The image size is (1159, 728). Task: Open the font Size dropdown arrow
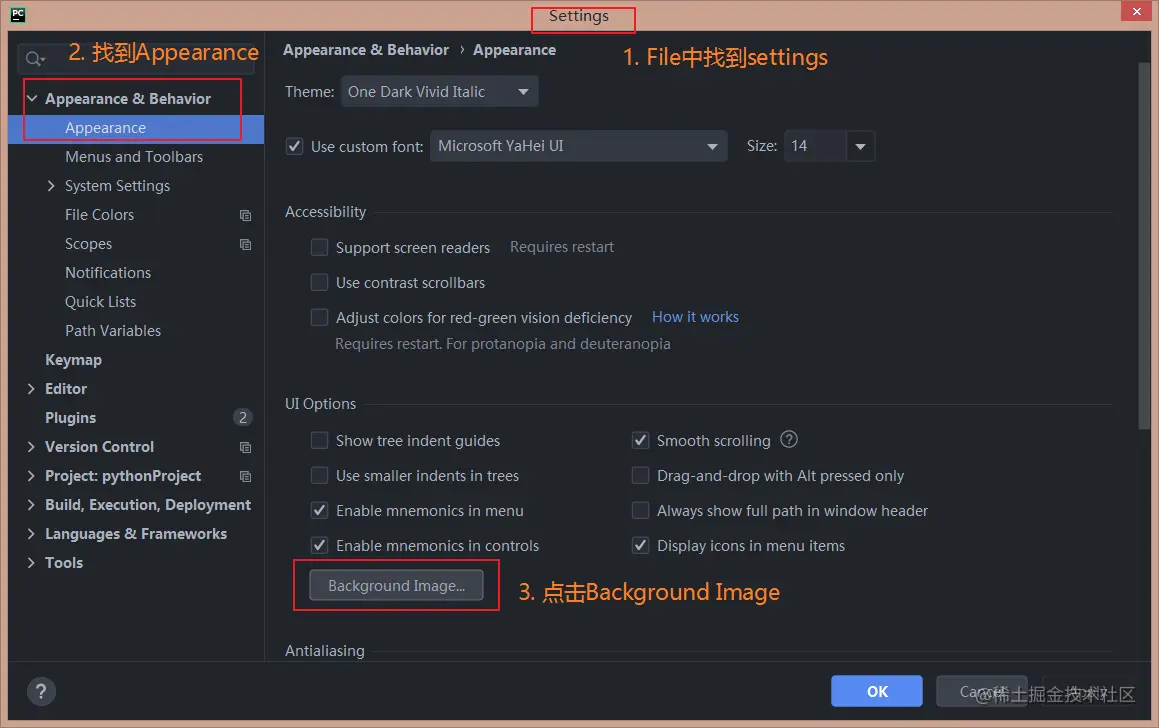[x=860, y=146]
